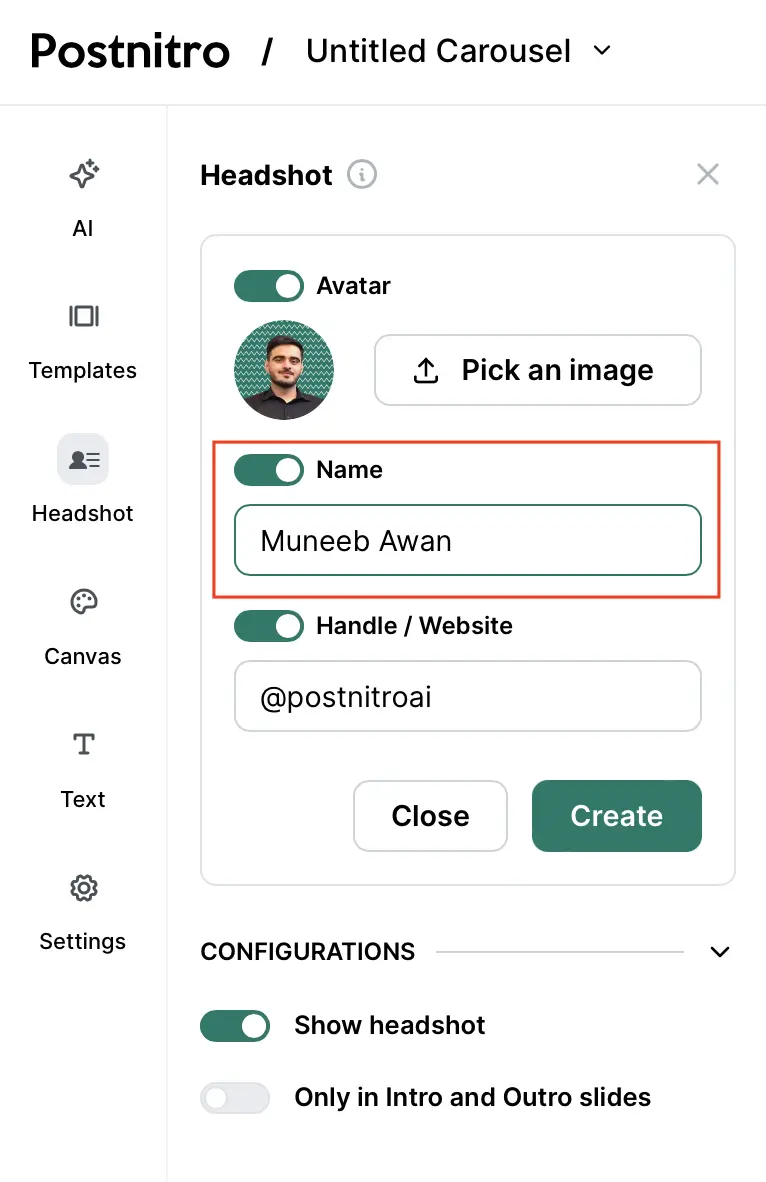The width and height of the screenshot is (766, 1182).
Task: Close the Headshot panel with X
Action: click(708, 175)
